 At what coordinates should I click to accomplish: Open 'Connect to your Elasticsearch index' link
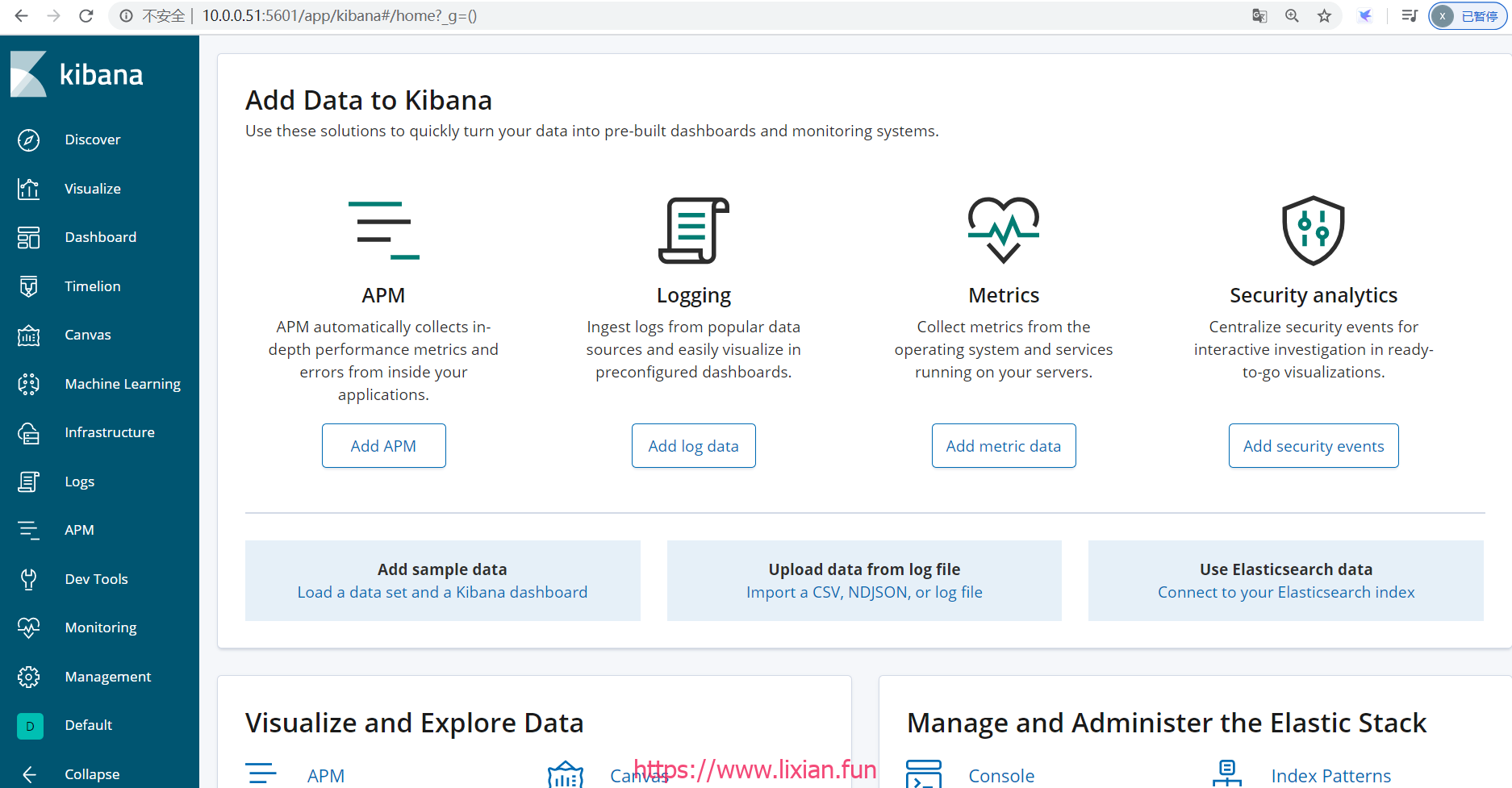point(1286,593)
